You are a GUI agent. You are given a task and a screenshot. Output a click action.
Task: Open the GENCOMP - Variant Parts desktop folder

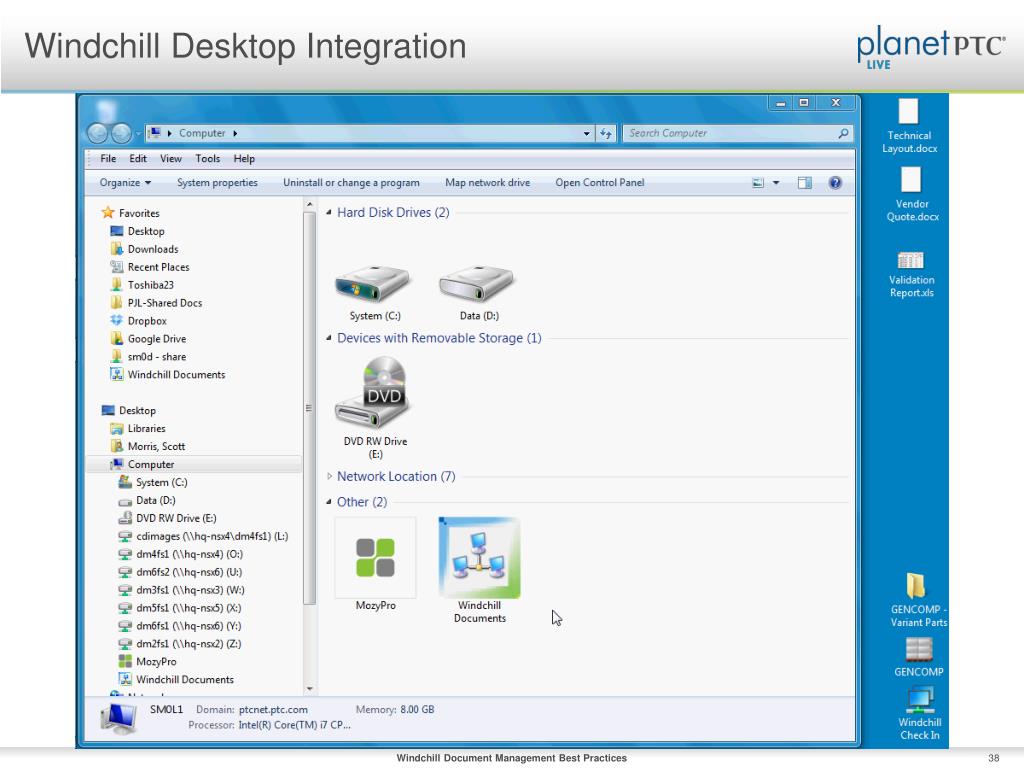[x=918, y=600]
